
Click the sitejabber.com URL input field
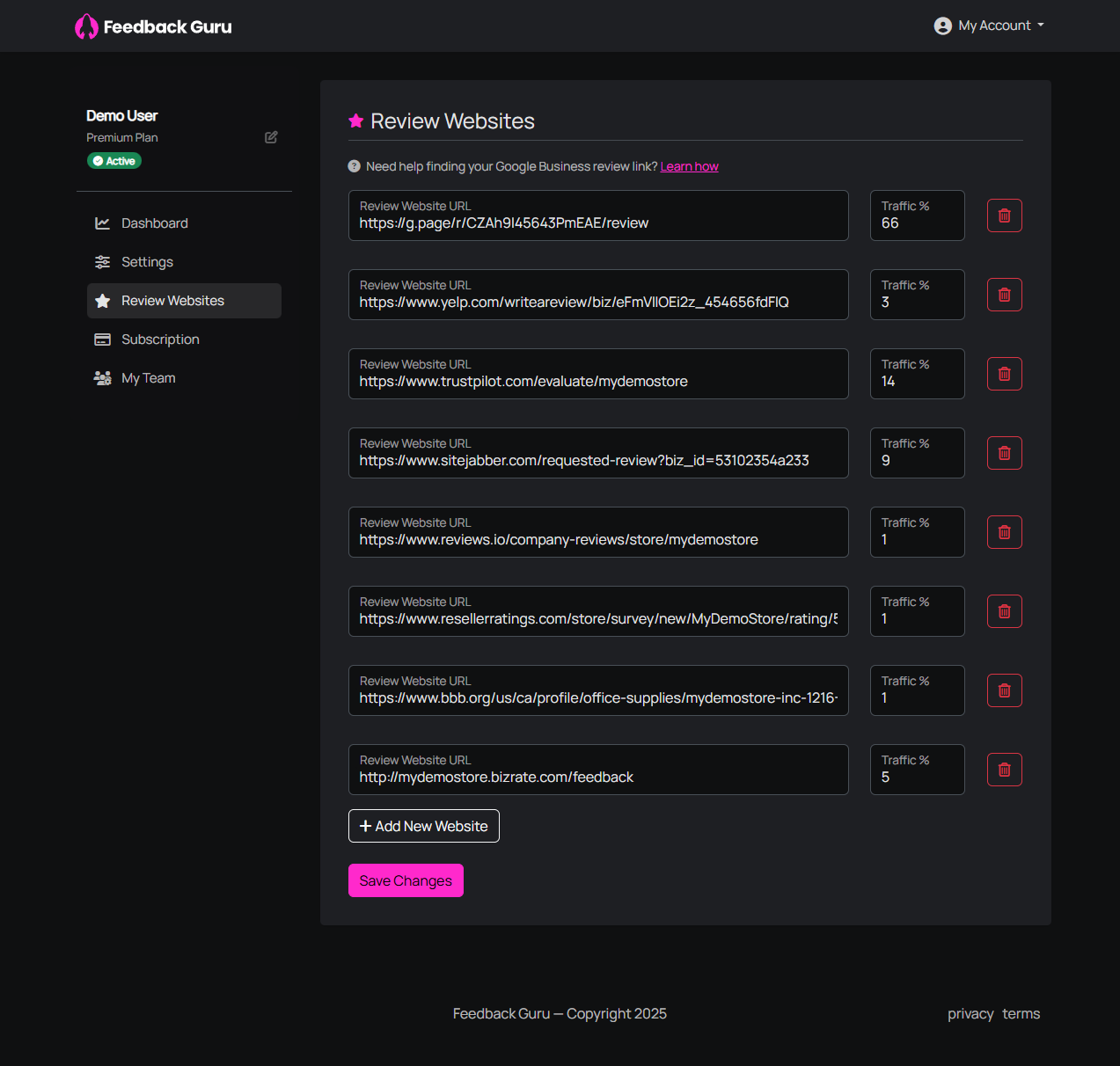pos(598,453)
